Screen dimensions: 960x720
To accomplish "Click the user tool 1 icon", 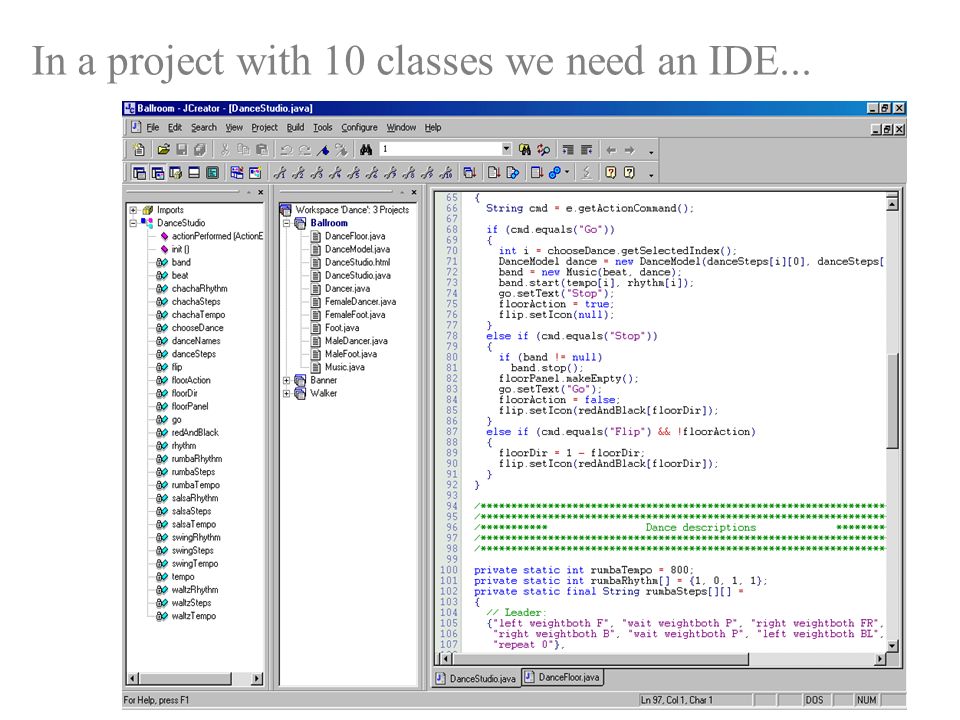I will [280, 173].
